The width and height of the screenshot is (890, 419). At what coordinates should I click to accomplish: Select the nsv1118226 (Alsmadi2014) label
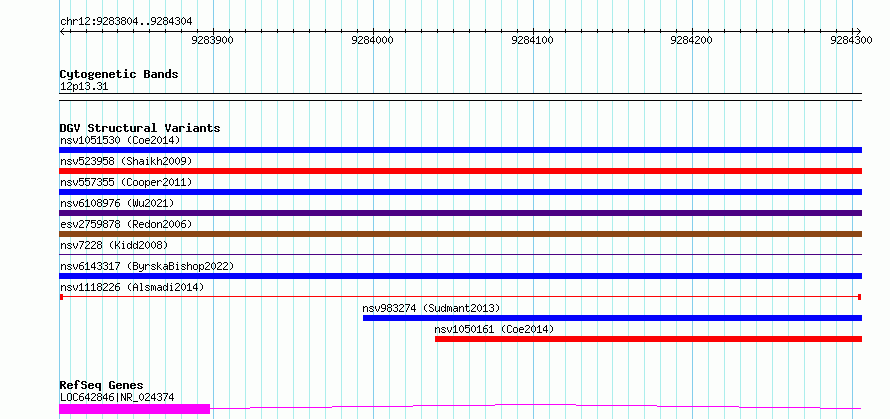pos(132,287)
